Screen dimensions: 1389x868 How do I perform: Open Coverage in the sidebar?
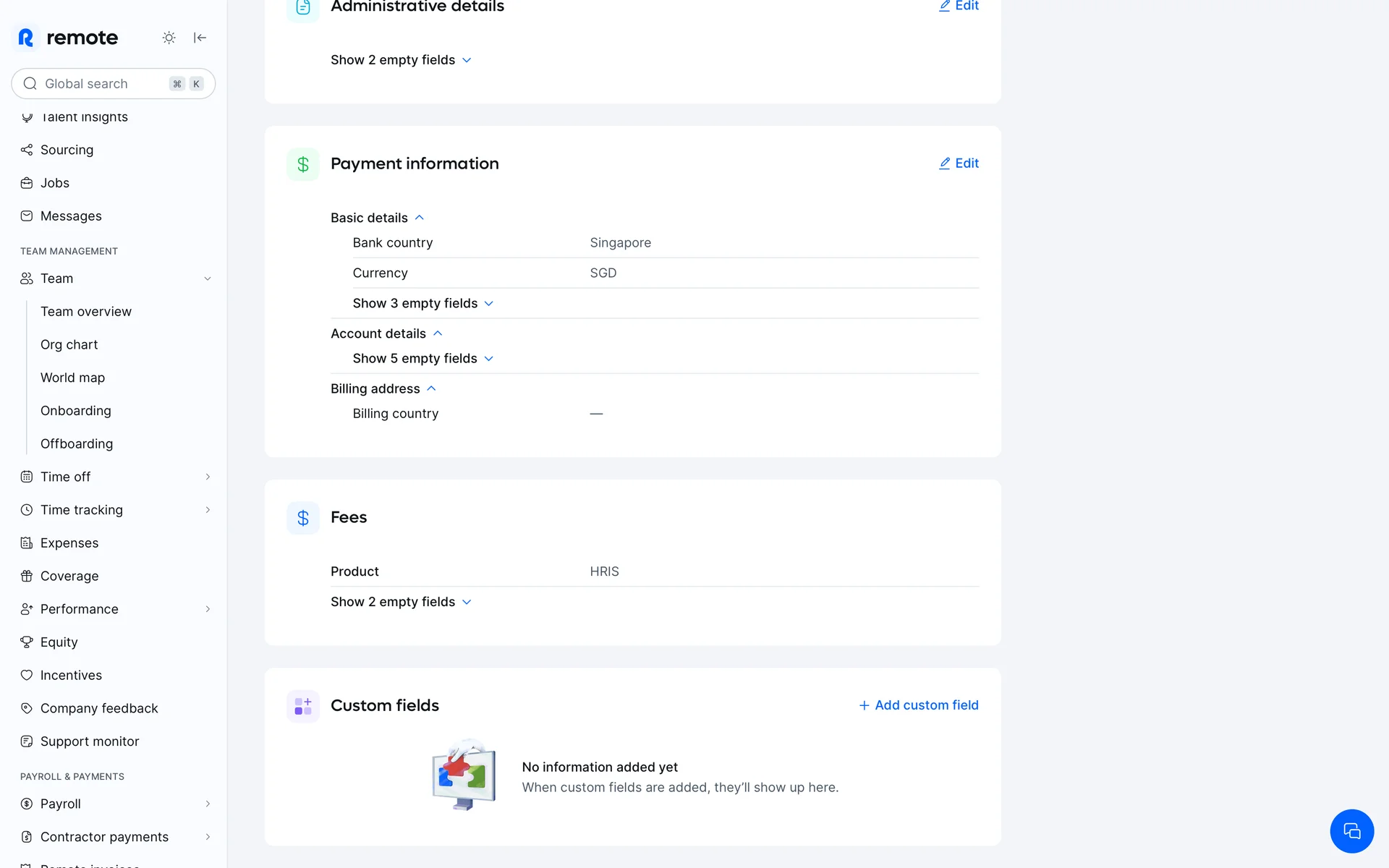[x=69, y=576]
